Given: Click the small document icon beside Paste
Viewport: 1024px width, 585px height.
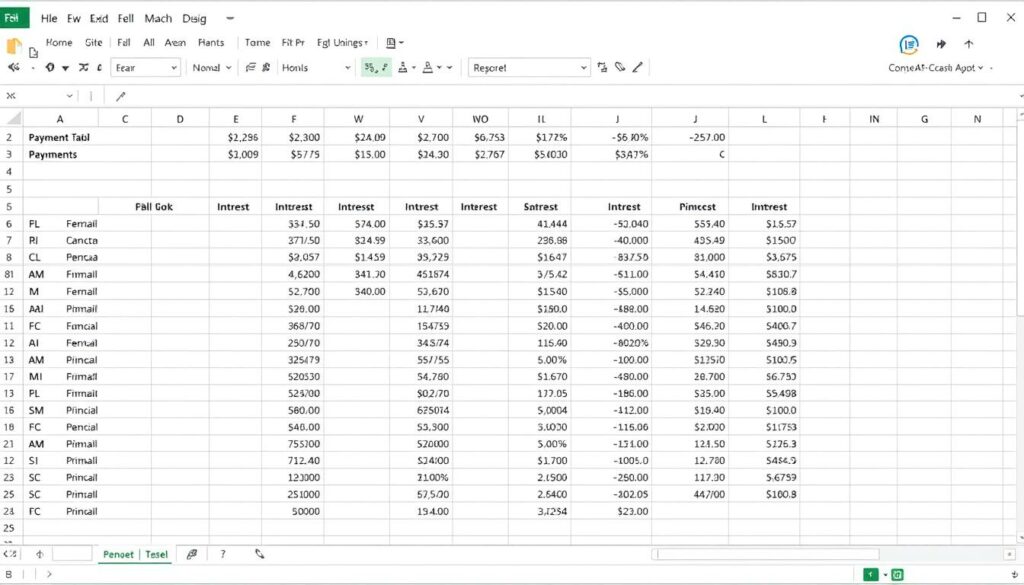Looking at the screenshot, I should 33,51.
